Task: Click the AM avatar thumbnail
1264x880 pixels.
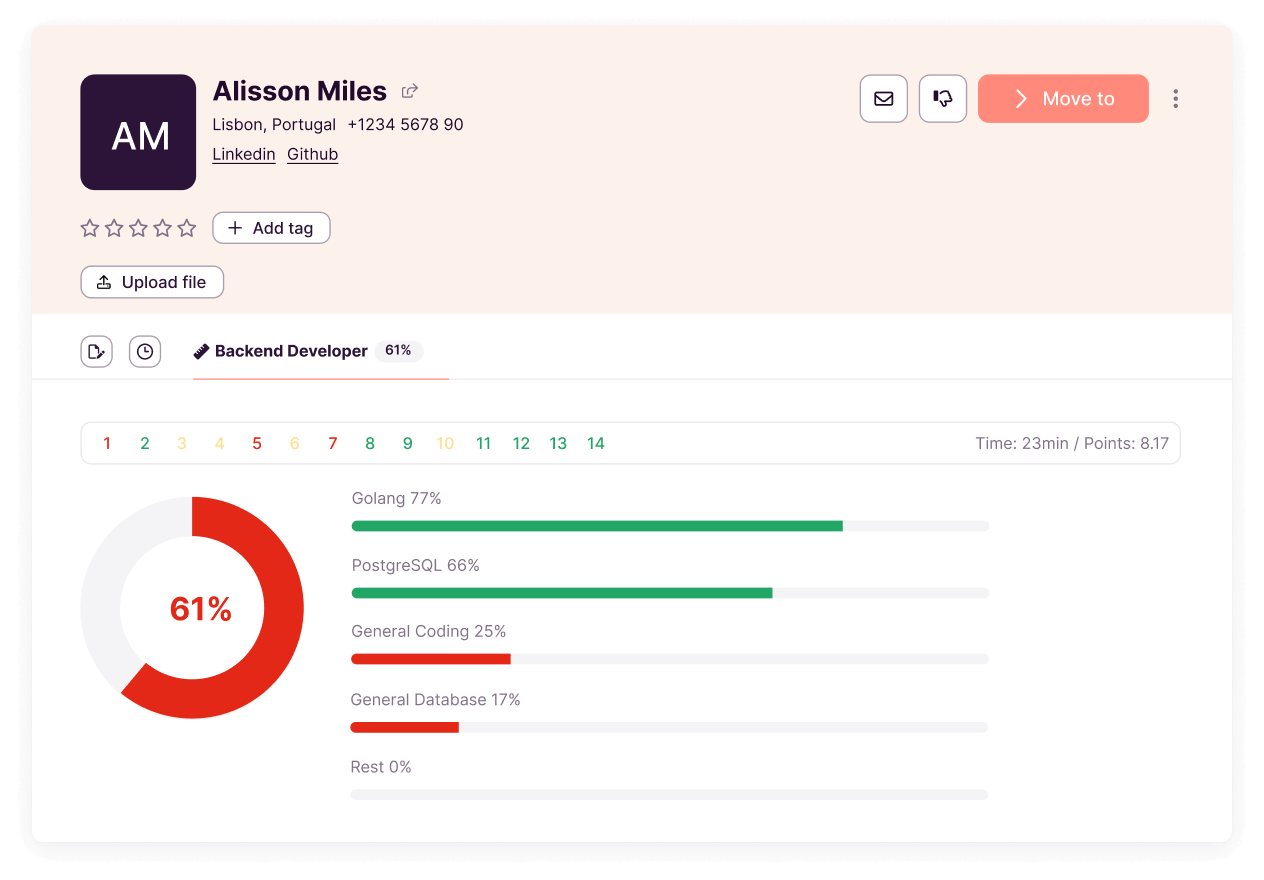Action: 138,132
